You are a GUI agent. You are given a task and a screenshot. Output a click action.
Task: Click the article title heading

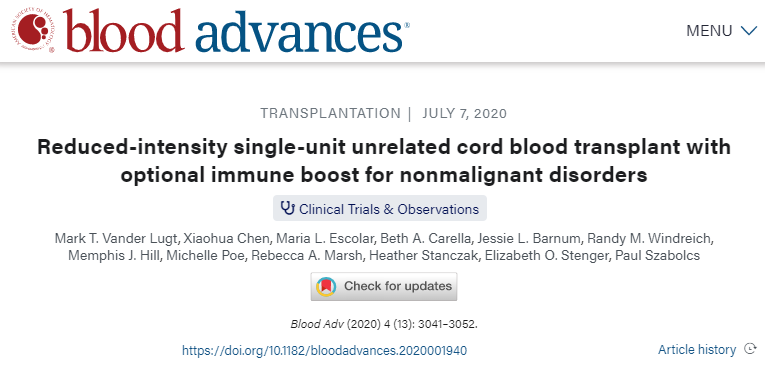384,161
